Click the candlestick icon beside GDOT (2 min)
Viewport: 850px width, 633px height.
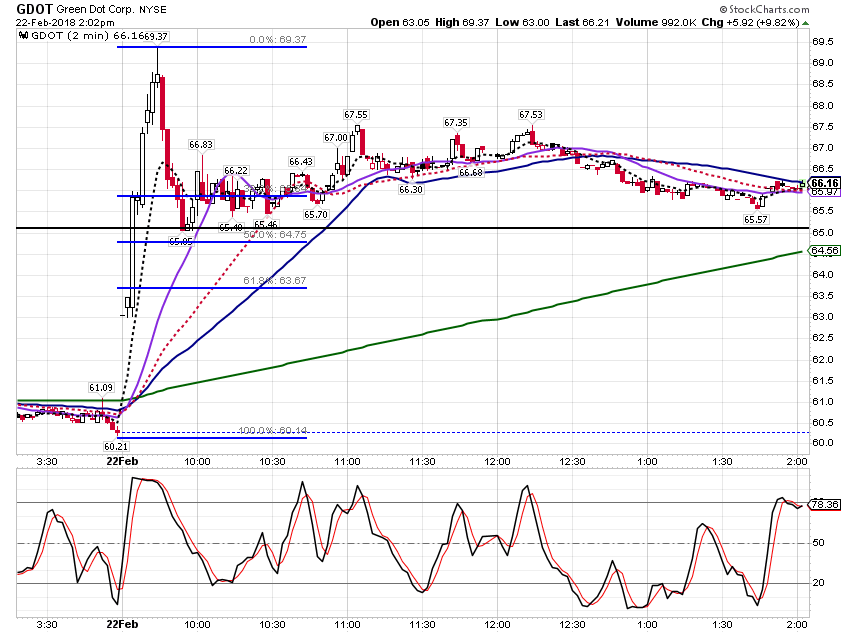click(23, 36)
